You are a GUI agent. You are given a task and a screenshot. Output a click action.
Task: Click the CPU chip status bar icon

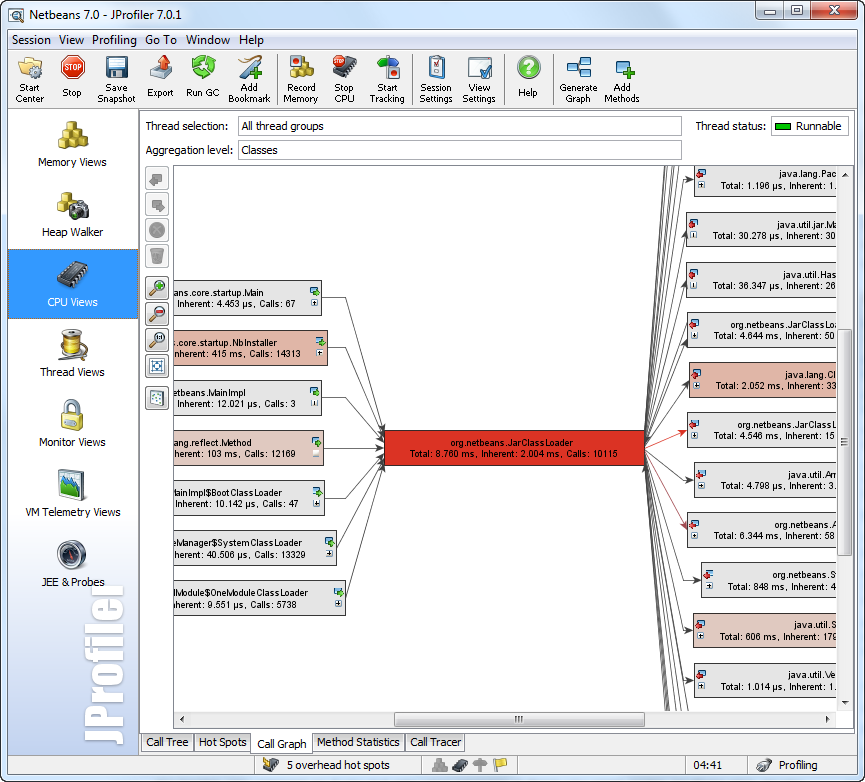tap(460, 765)
